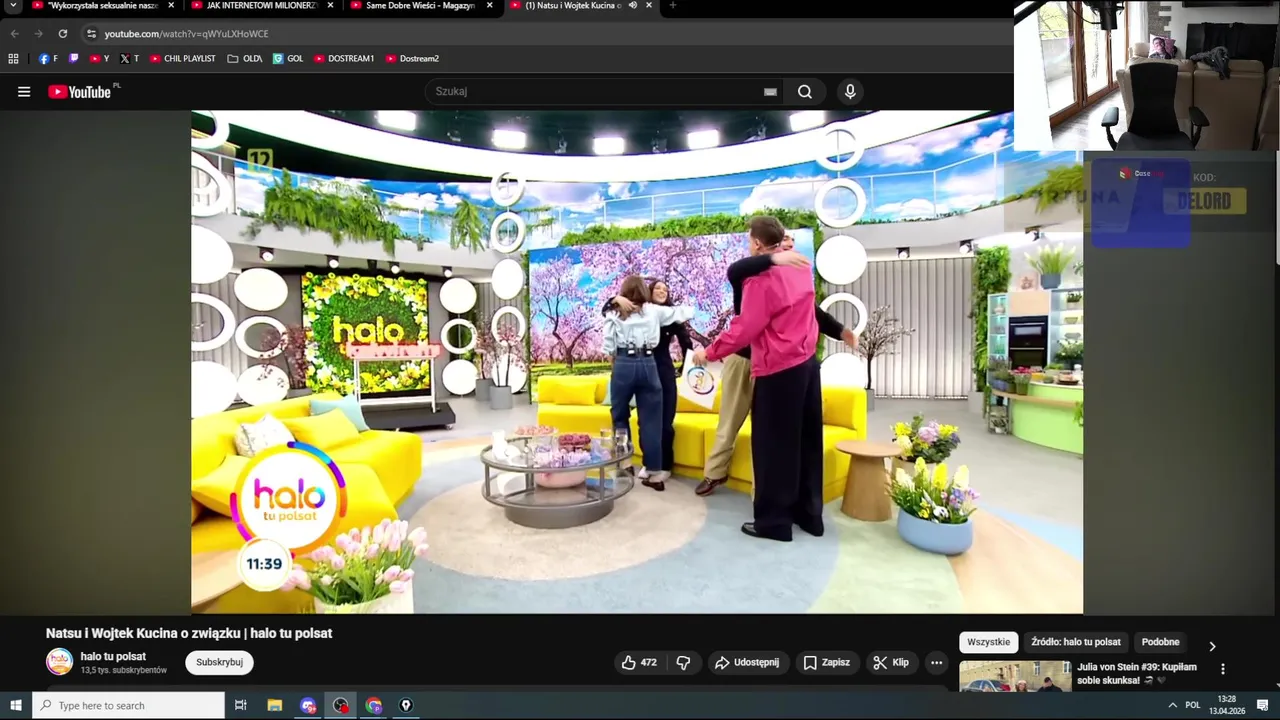
Task: Select Źródło: halo tu polsat chip
Action: coord(1076,642)
